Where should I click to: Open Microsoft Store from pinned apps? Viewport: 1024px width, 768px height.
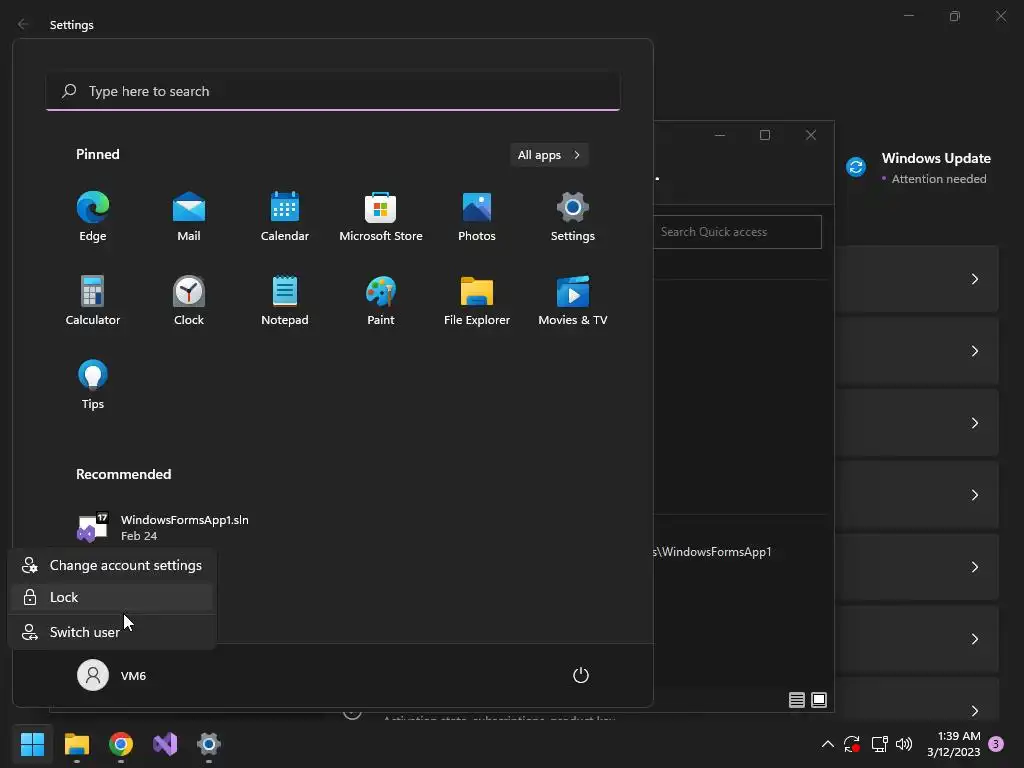point(381,217)
